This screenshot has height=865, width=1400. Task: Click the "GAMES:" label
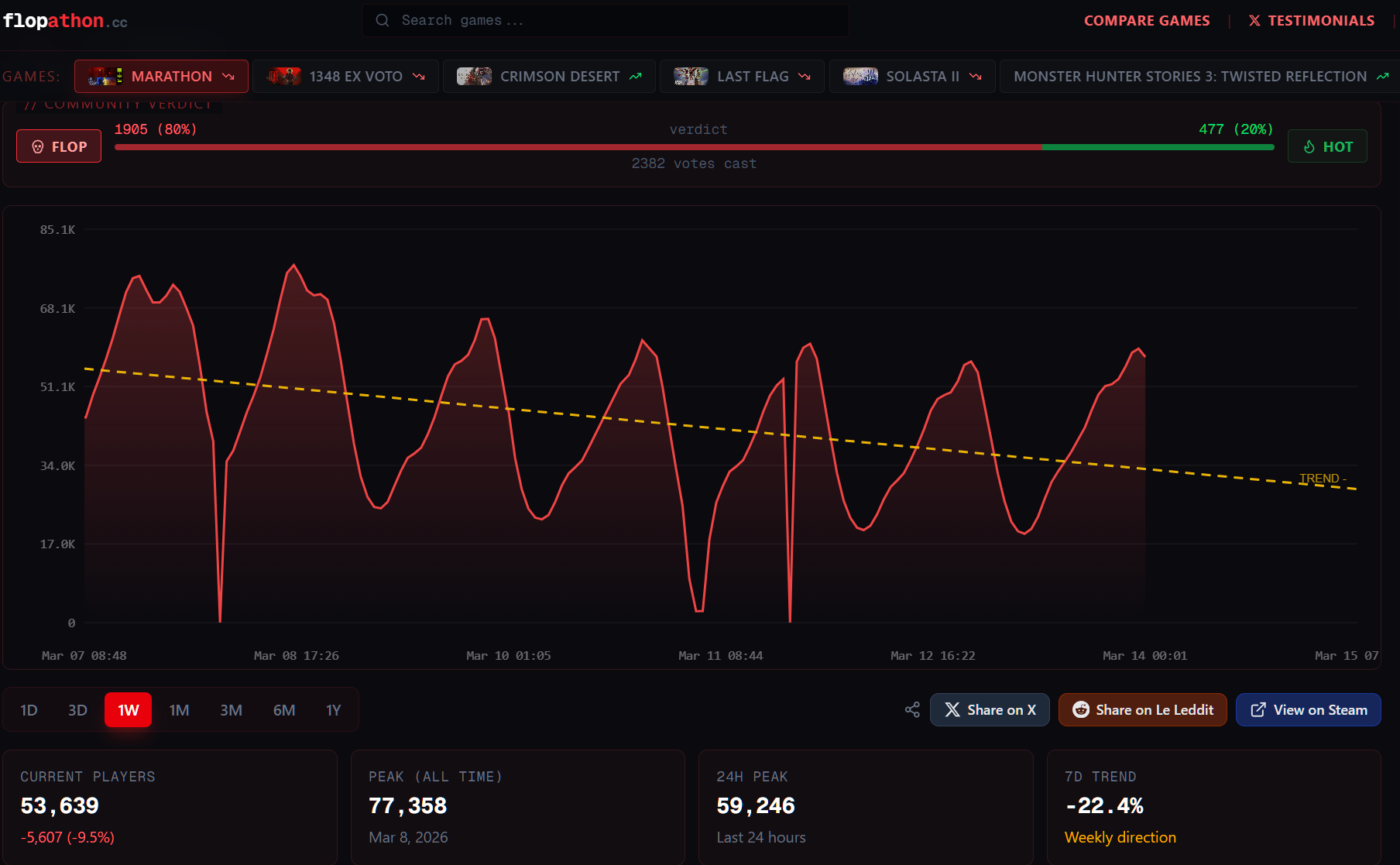pyautogui.click(x=31, y=77)
